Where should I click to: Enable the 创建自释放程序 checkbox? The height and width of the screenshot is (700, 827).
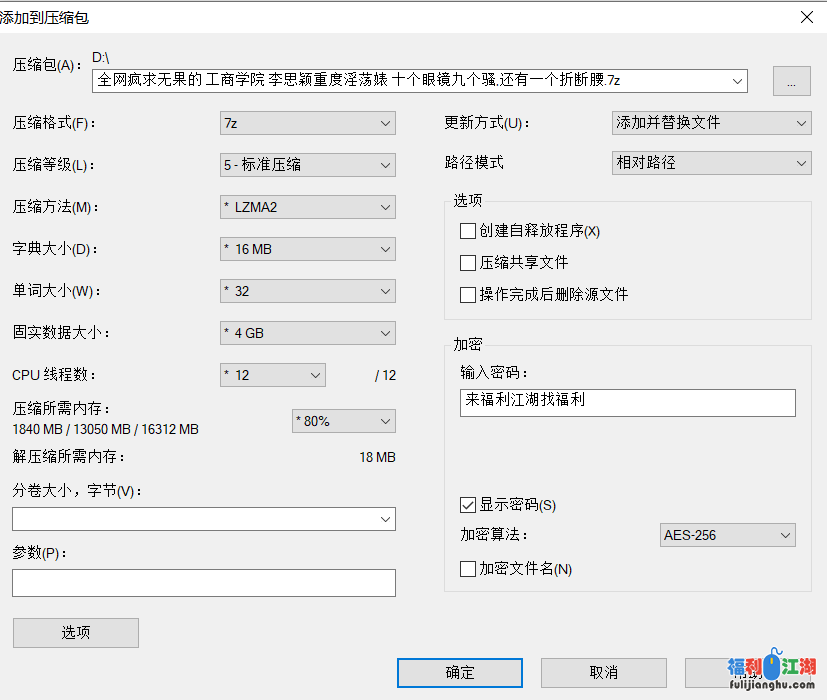pyautogui.click(x=468, y=231)
